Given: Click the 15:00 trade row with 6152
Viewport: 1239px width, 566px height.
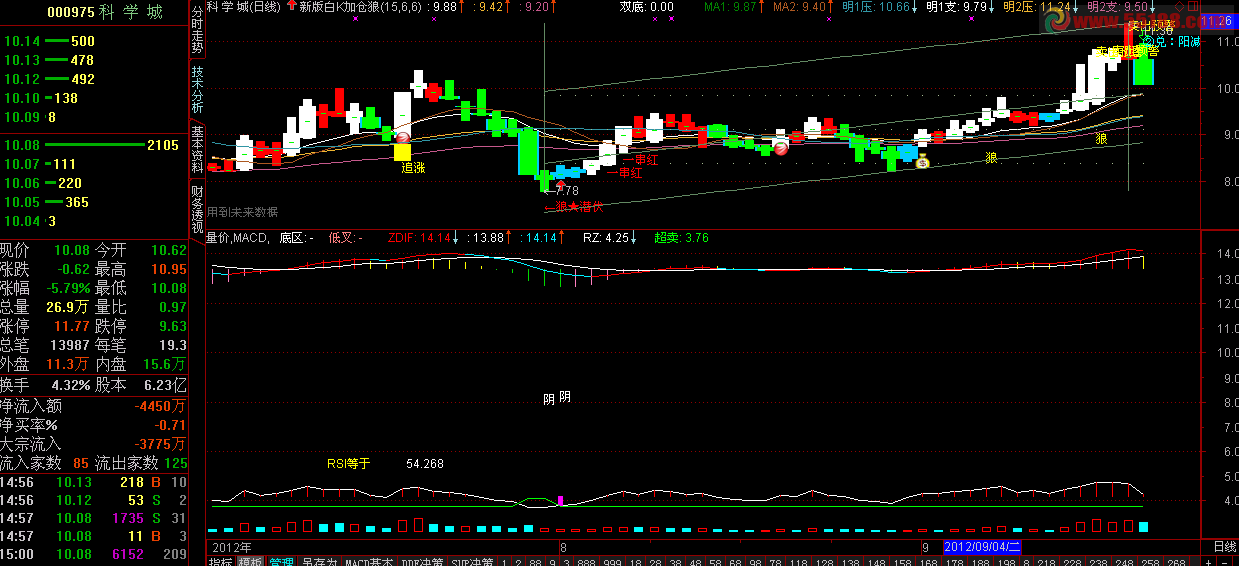Looking at the screenshot, I should [x=95, y=554].
